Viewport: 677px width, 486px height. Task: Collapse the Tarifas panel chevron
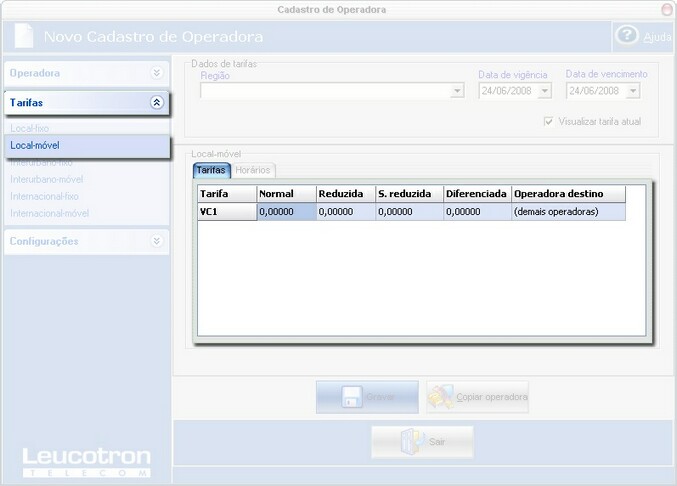click(157, 102)
